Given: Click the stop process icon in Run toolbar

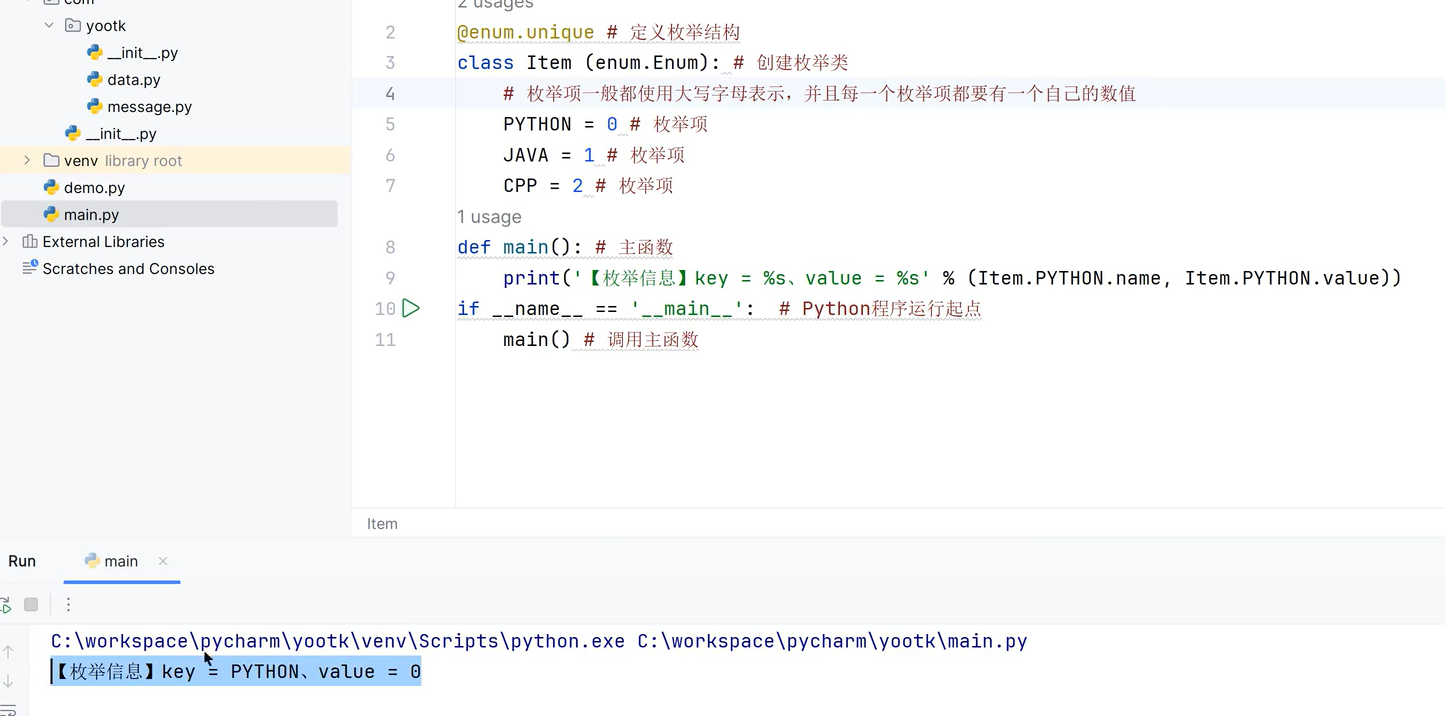Looking at the screenshot, I should click(x=31, y=604).
